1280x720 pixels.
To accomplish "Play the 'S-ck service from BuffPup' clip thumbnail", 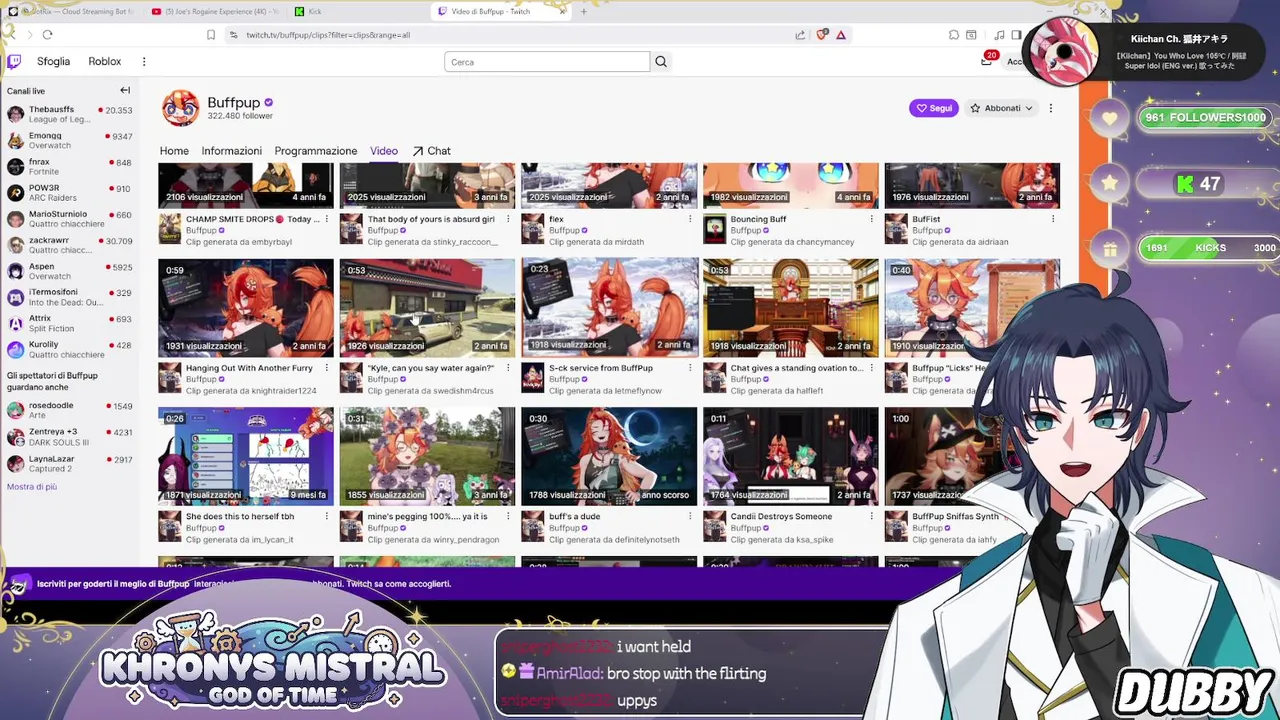I will [x=609, y=308].
